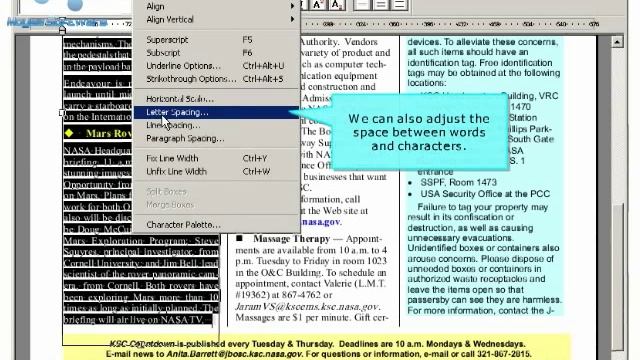Select double line spacing toolbar icon
This screenshot has width=640, height=360.
pyautogui.click(x=399, y=4)
